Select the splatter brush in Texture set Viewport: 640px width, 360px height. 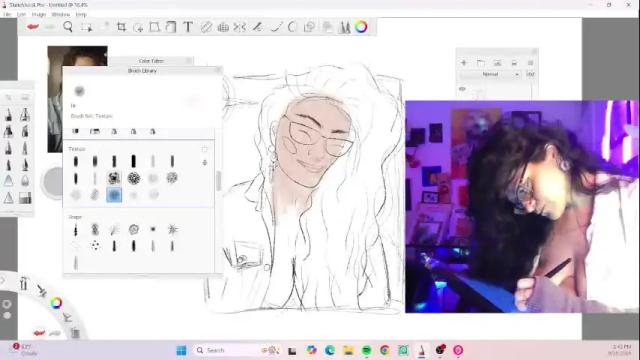click(114, 178)
